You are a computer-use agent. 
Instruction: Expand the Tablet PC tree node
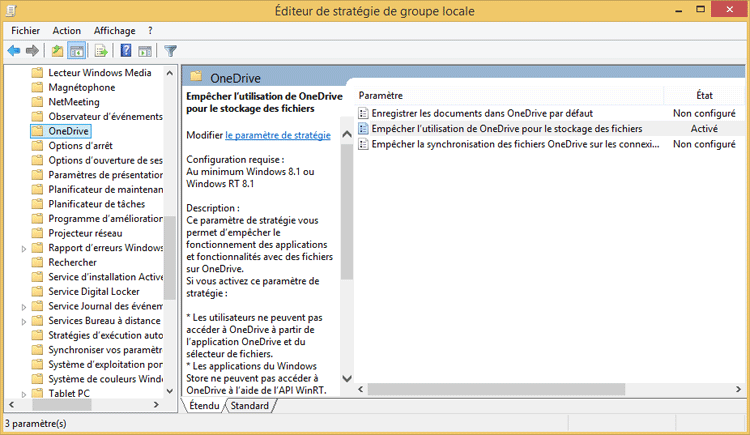click(x=23, y=394)
